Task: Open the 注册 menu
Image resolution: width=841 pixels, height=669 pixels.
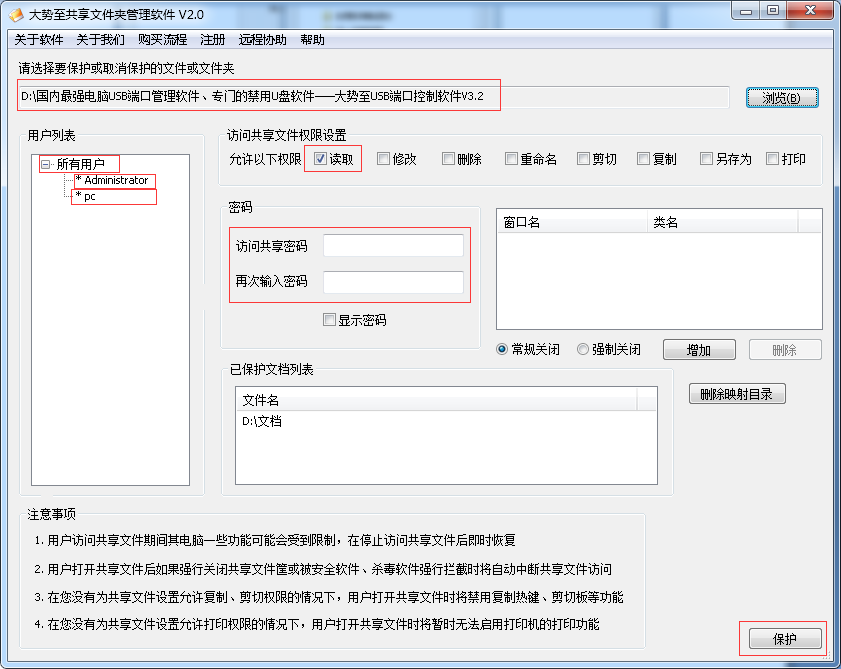Action: (213, 40)
